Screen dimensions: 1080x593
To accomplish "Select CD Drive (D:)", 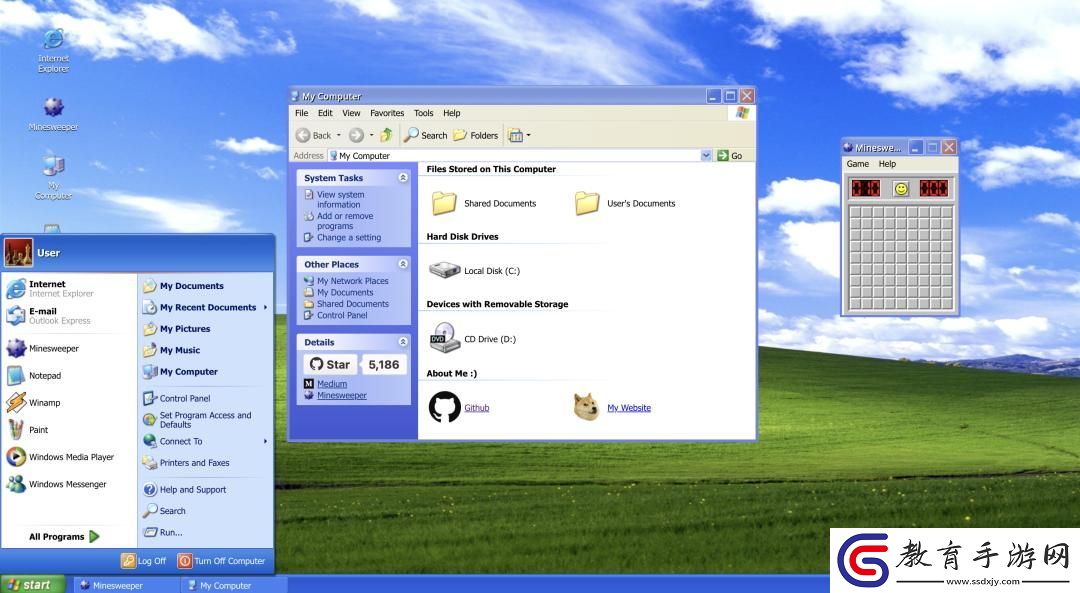I will [472, 338].
